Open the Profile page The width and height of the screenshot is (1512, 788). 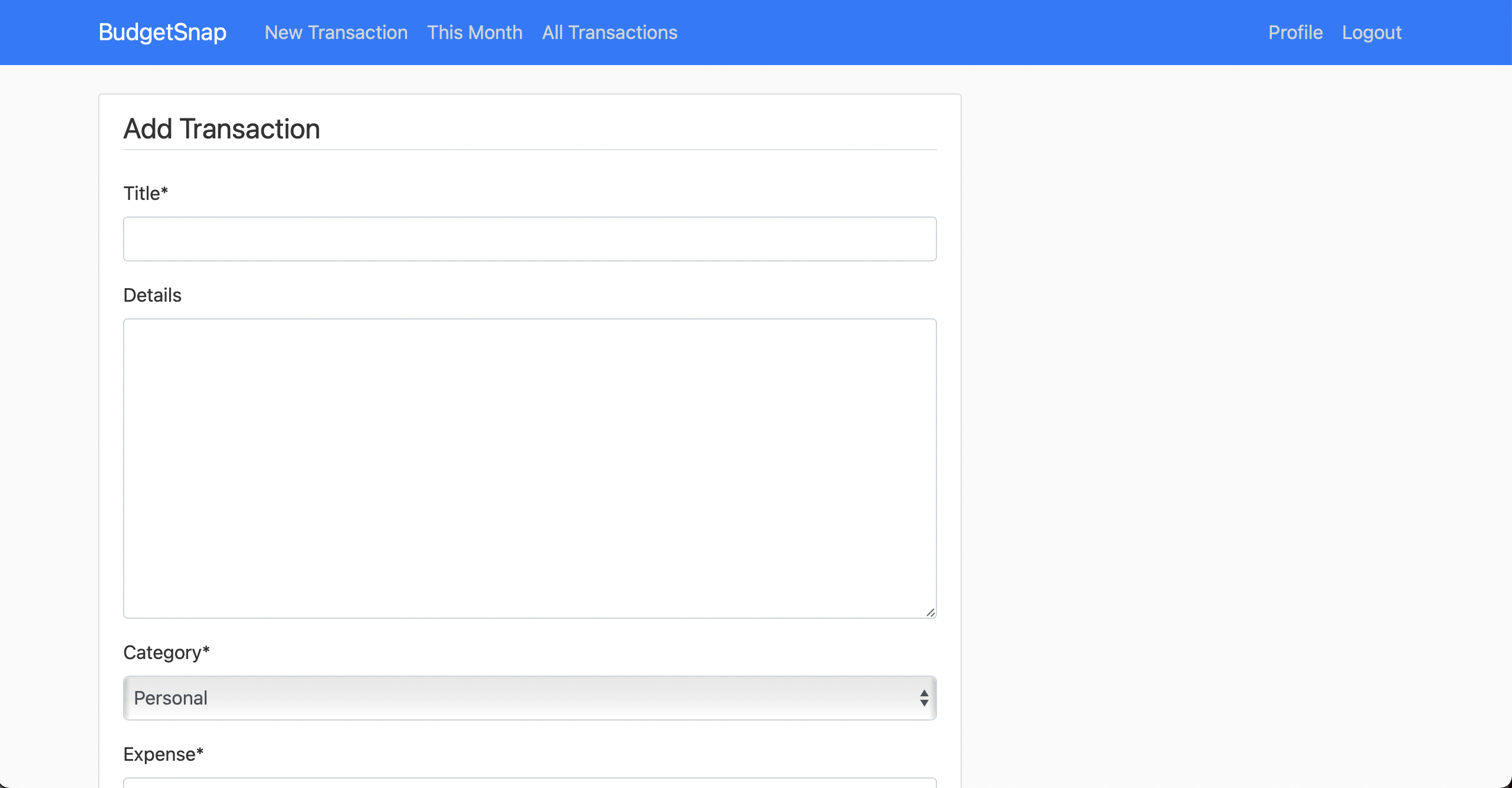tap(1295, 33)
